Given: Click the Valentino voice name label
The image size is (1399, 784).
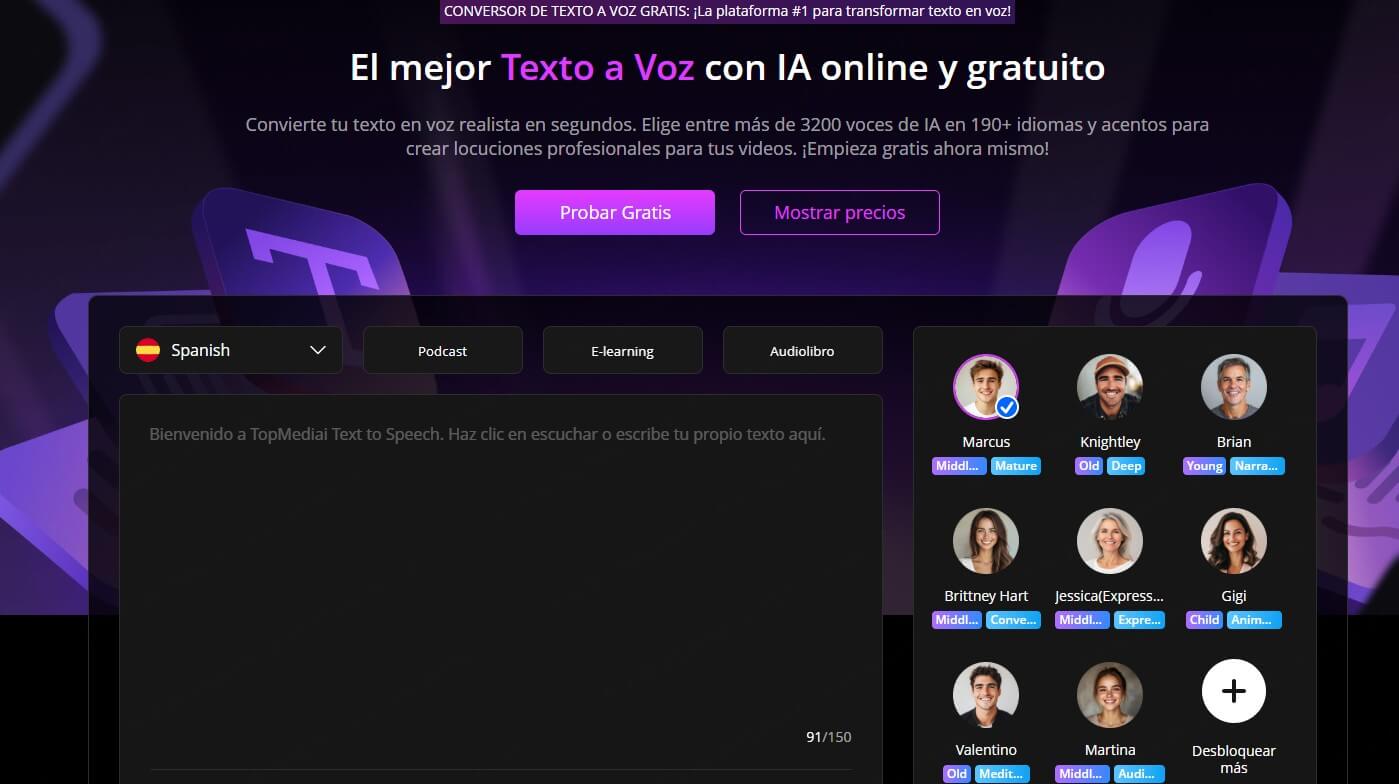Looking at the screenshot, I should pos(986,750).
